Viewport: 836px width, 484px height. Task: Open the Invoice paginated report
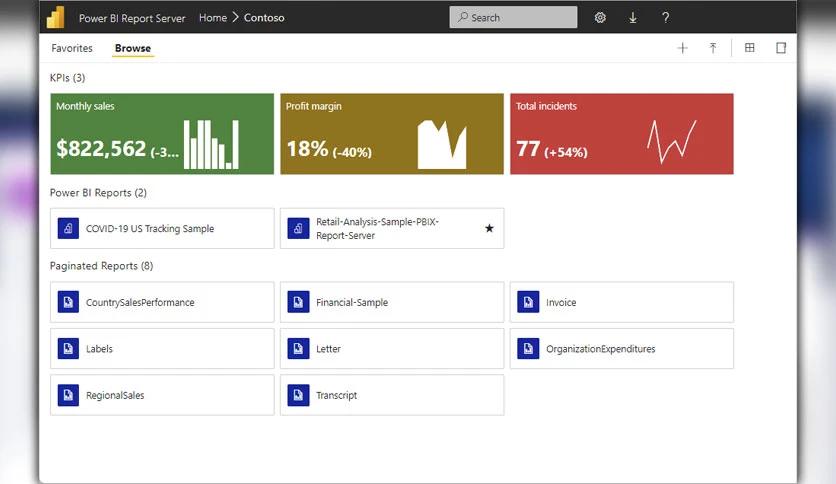[x=621, y=302]
